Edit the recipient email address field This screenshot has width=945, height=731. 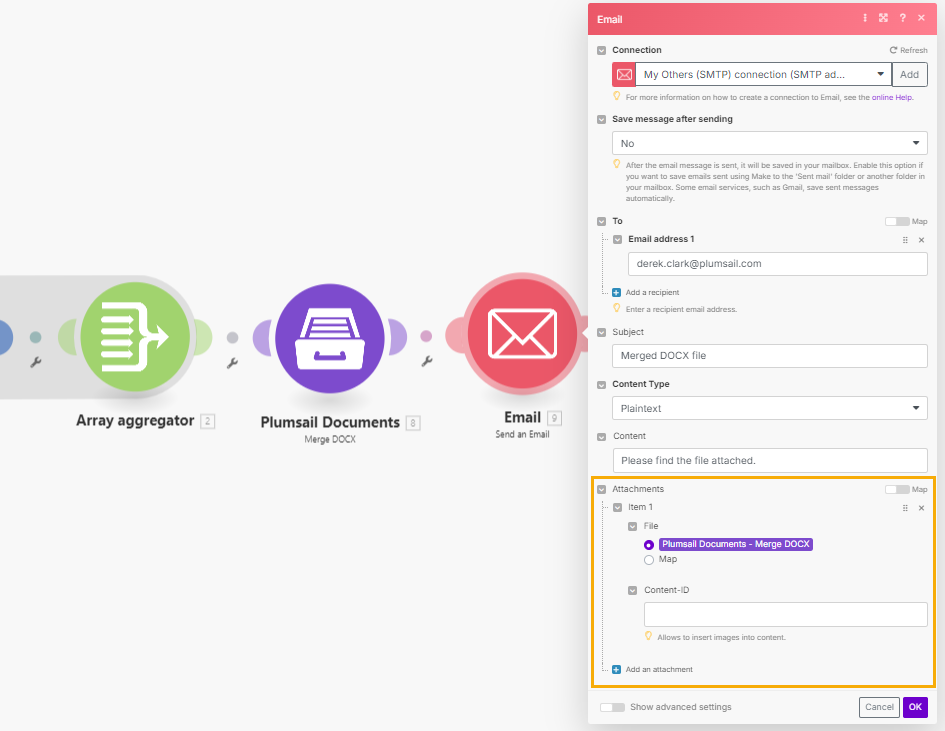click(x=777, y=264)
